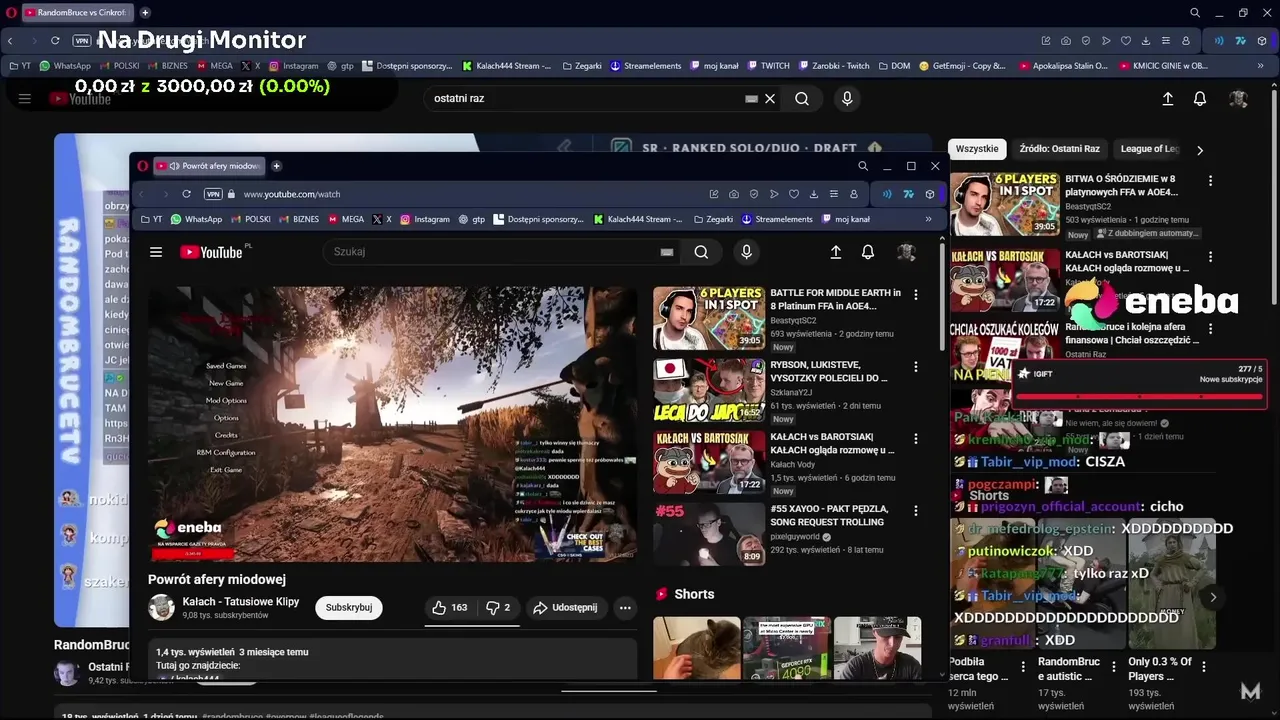
Task: Open downloads icon in front address bar
Action: [814, 194]
